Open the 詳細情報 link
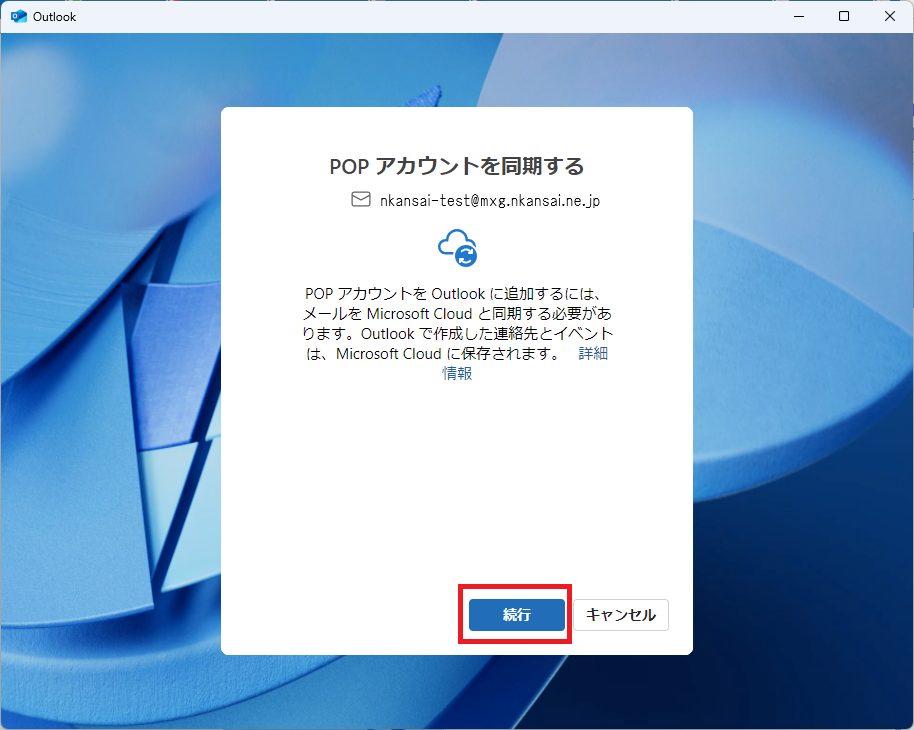Viewport: 914px width, 730px height. click(593, 353)
